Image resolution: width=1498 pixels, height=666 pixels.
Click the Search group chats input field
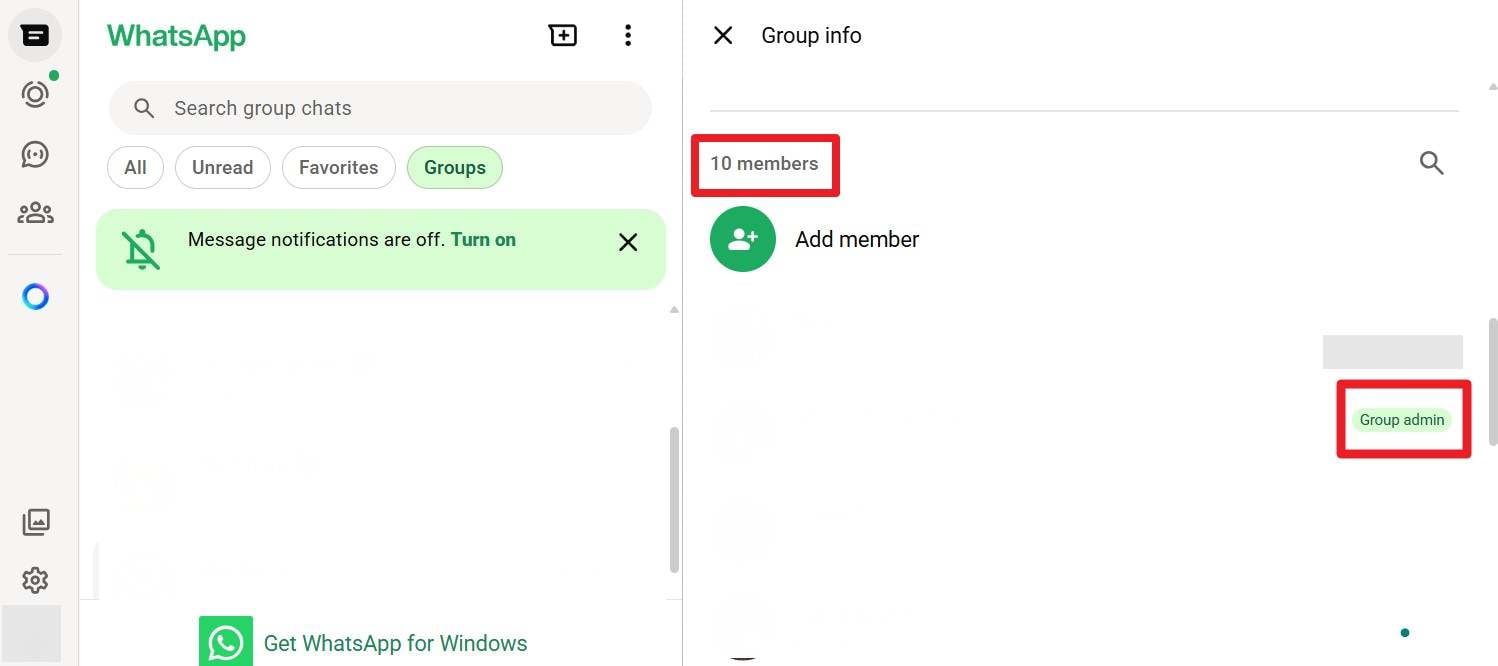(380, 108)
